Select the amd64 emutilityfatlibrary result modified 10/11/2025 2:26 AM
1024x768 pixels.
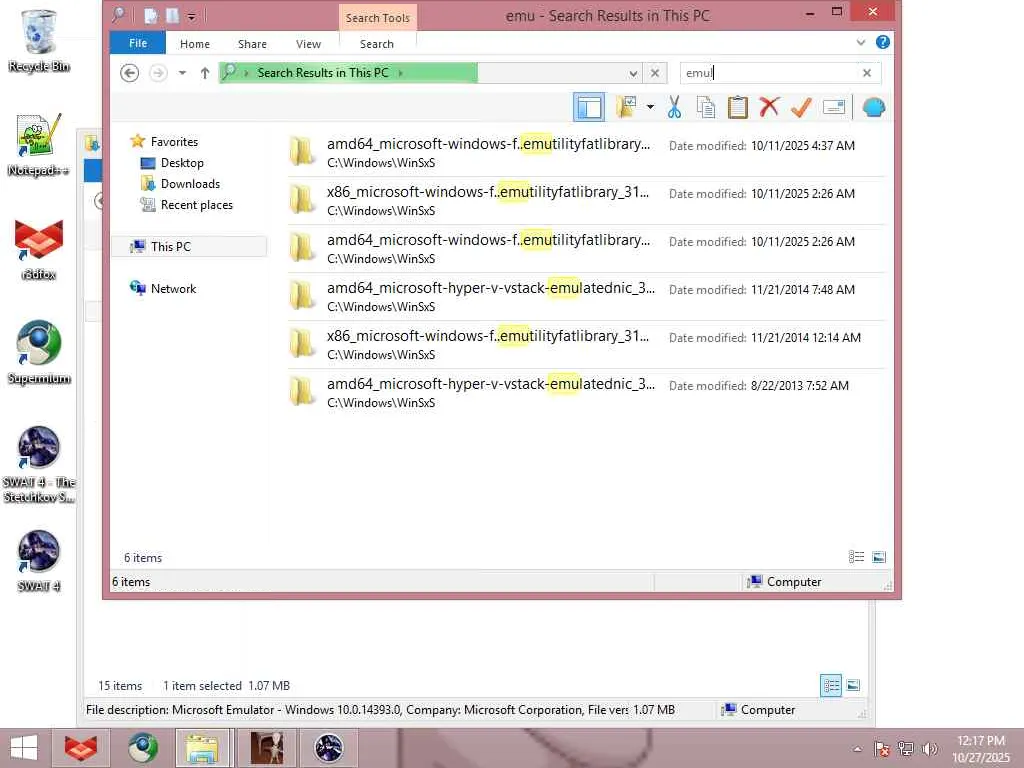(x=586, y=248)
